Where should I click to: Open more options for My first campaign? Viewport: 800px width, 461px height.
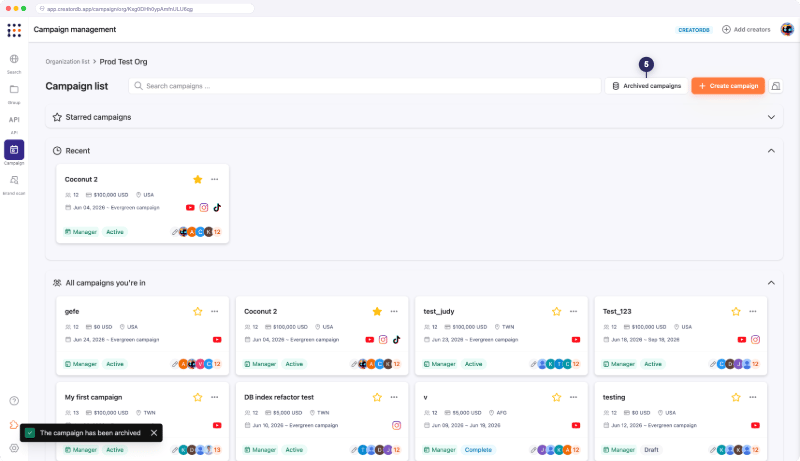215,397
